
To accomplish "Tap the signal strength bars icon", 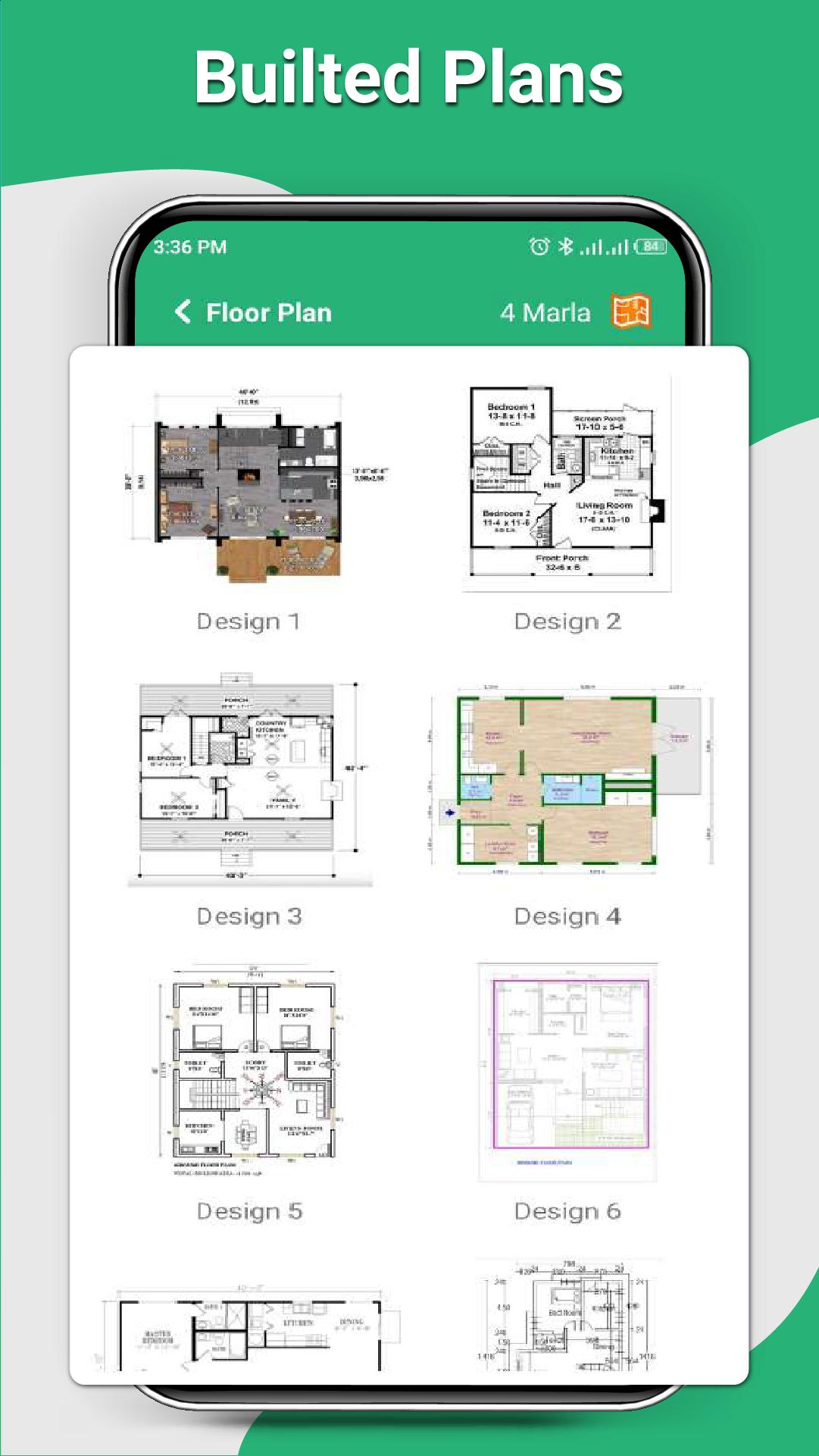I will 605,247.
